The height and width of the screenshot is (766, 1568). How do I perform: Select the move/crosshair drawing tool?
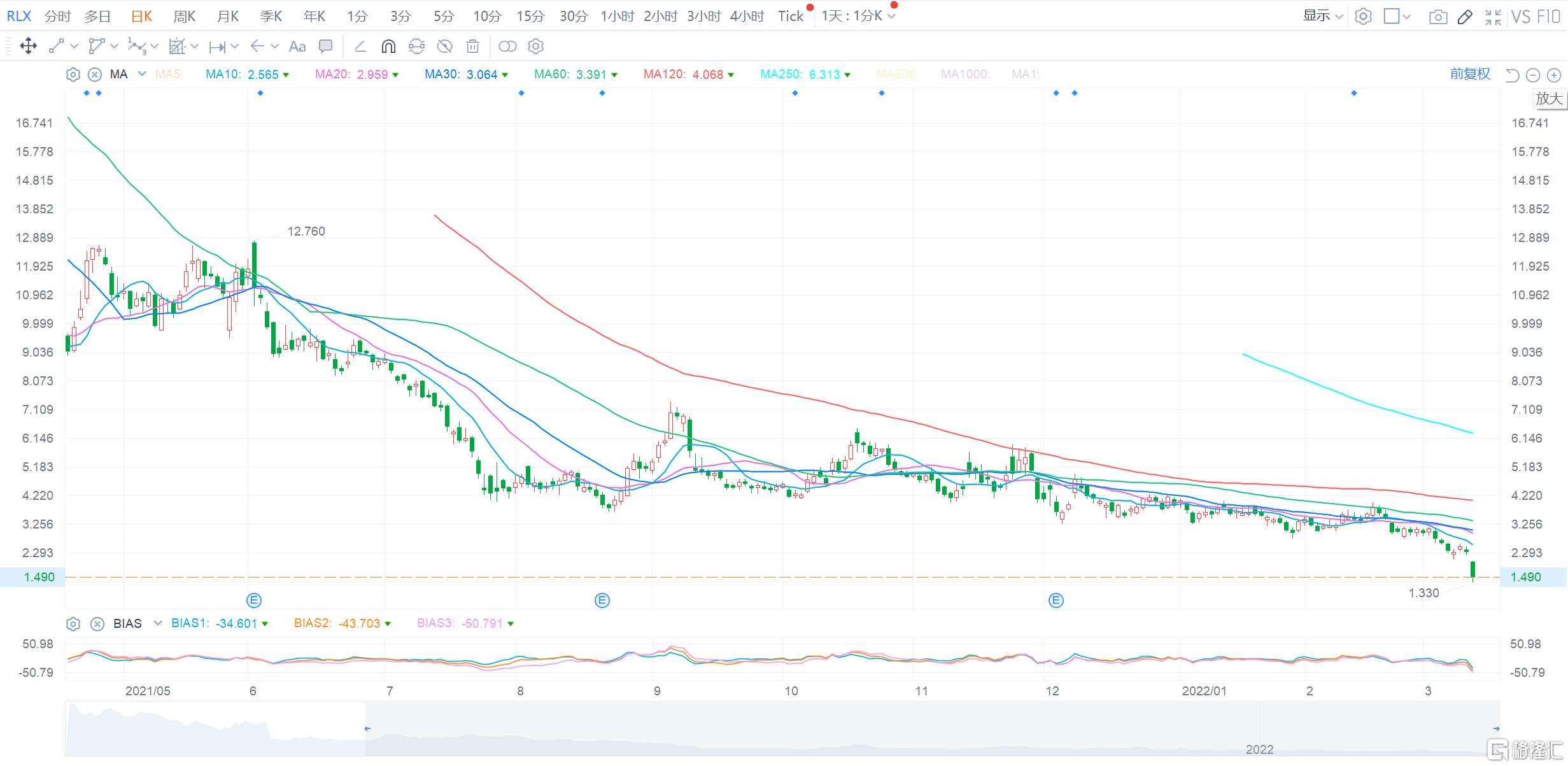click(x=28, y=46)
